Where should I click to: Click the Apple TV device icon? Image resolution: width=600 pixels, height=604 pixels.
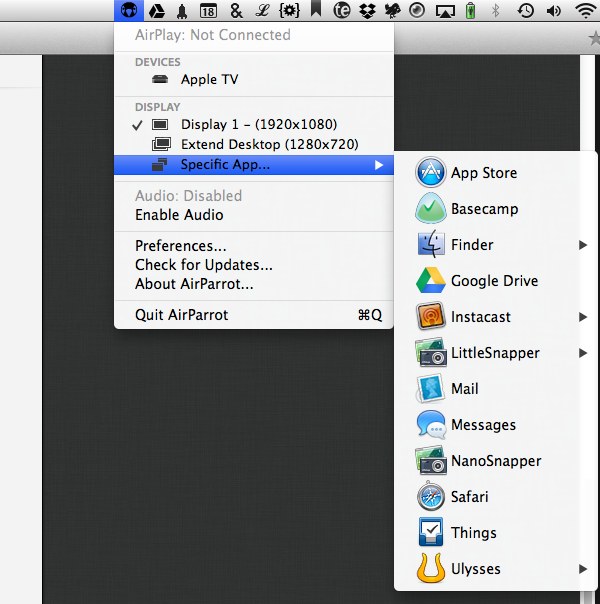160,79
